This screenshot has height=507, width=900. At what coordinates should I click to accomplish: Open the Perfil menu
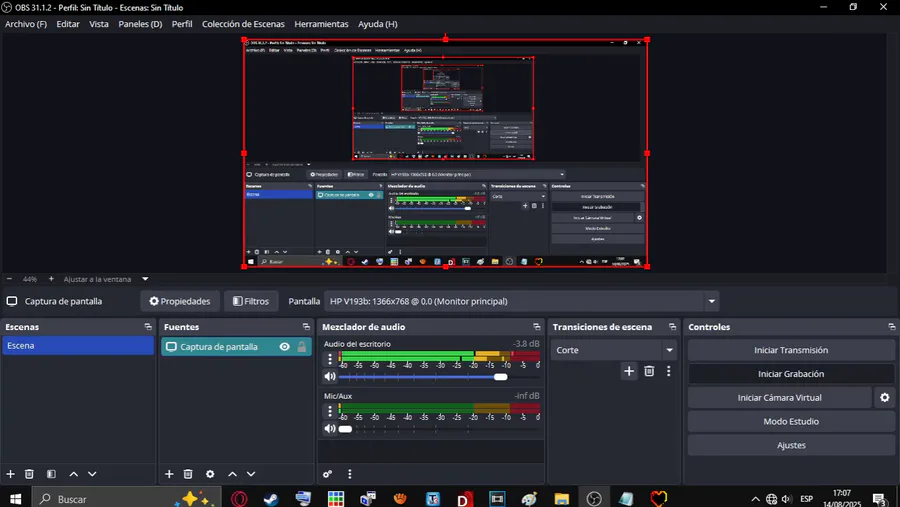tap(182, 24)
